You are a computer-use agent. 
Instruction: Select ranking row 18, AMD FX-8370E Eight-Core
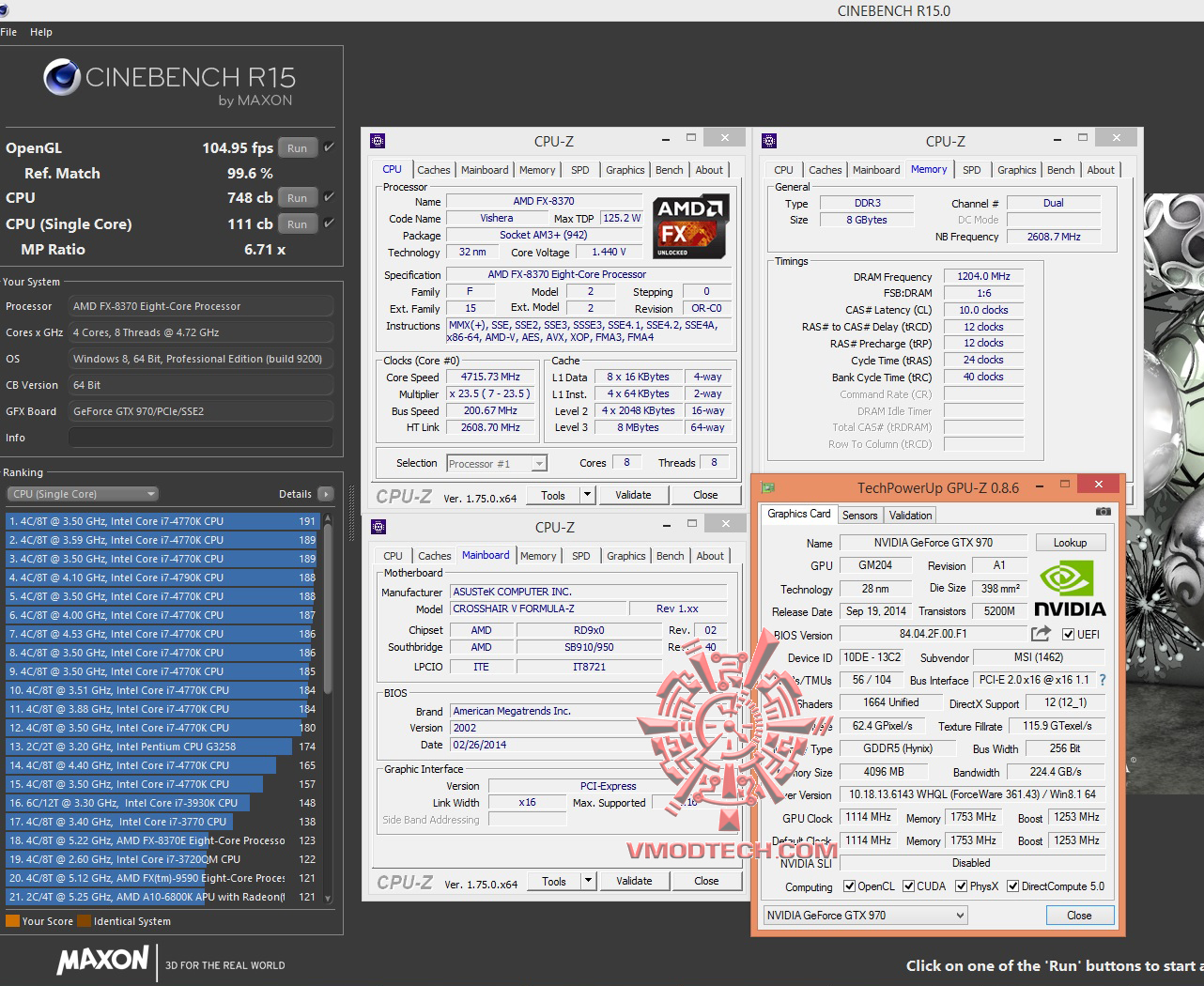(x=162, y=840)
